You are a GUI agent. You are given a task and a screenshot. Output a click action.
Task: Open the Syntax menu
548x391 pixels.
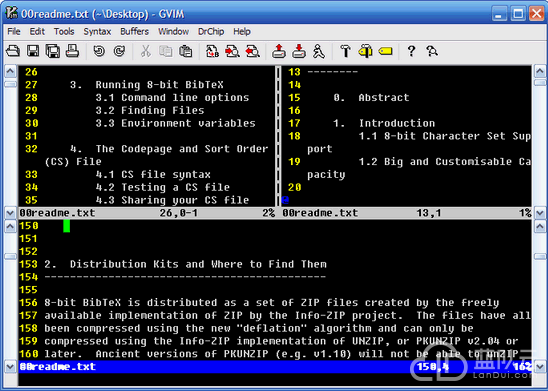97,31
